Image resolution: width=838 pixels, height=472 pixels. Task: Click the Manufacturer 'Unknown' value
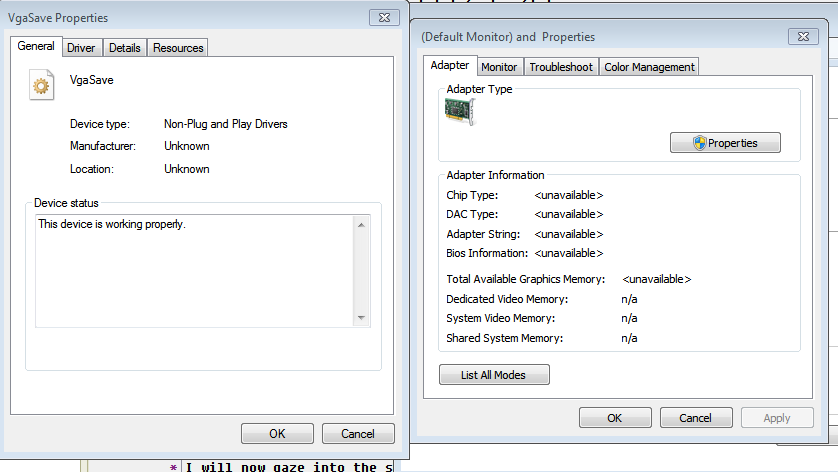point(187,146)
